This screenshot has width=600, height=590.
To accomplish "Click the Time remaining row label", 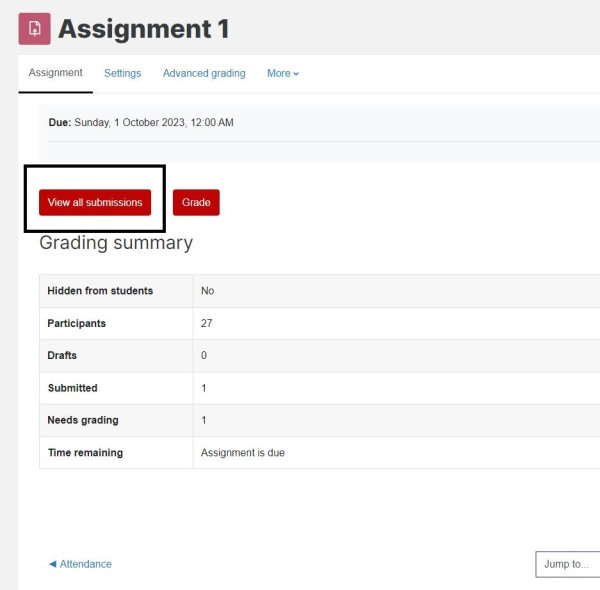I will pos(86,453).
